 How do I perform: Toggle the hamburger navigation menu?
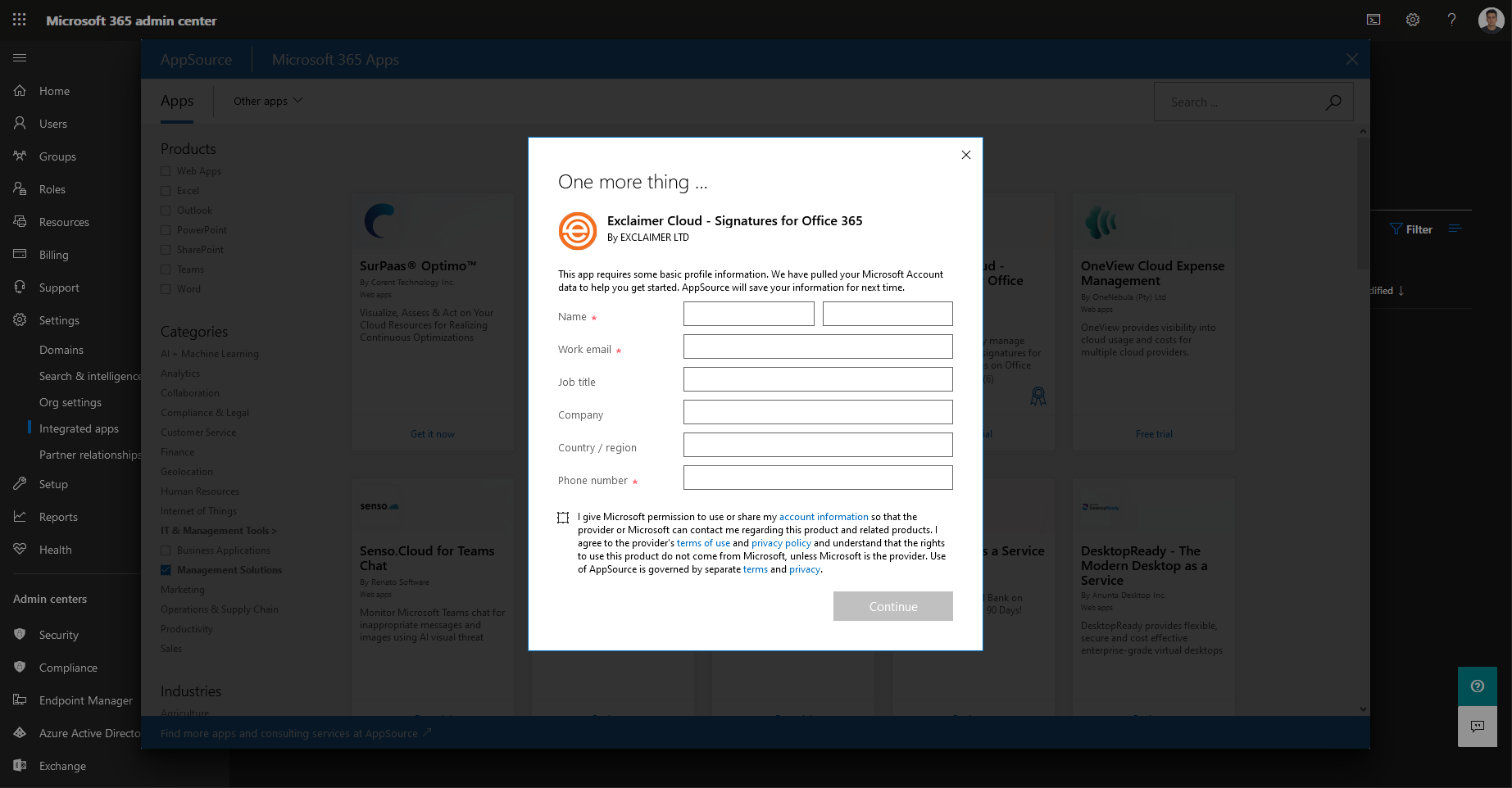click(20, 58)
